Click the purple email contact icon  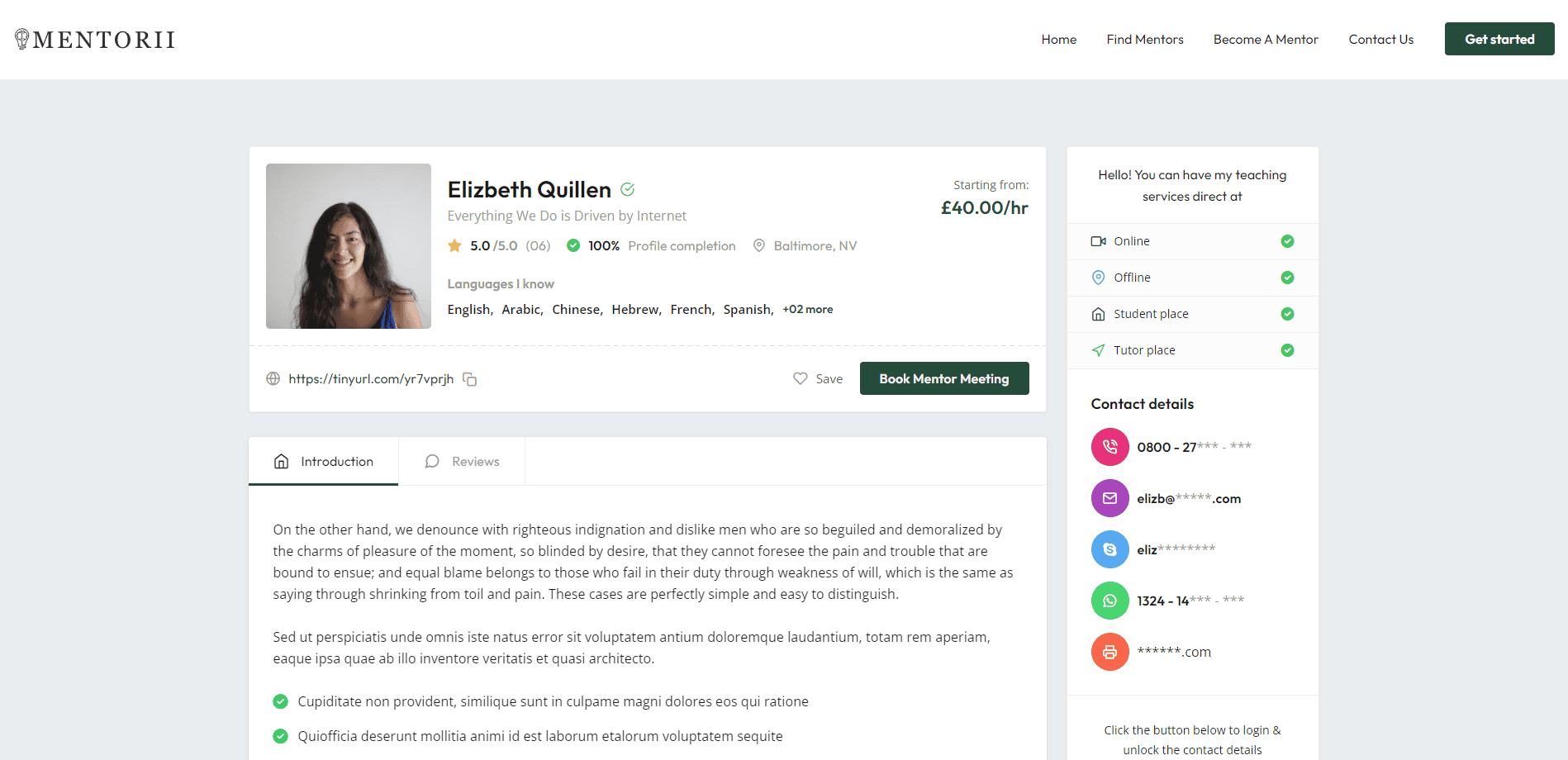point(1109,498)
